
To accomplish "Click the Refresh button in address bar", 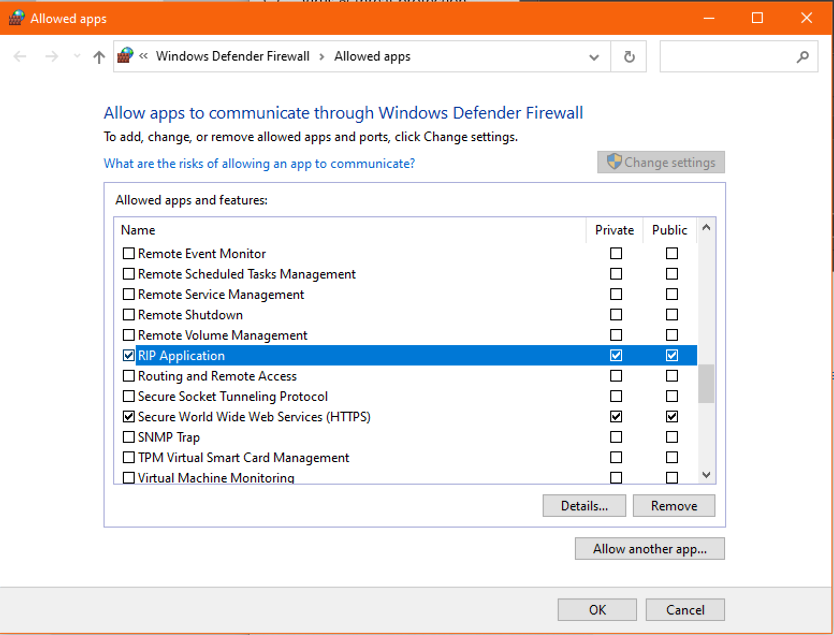I will click(x=629, y=56).
